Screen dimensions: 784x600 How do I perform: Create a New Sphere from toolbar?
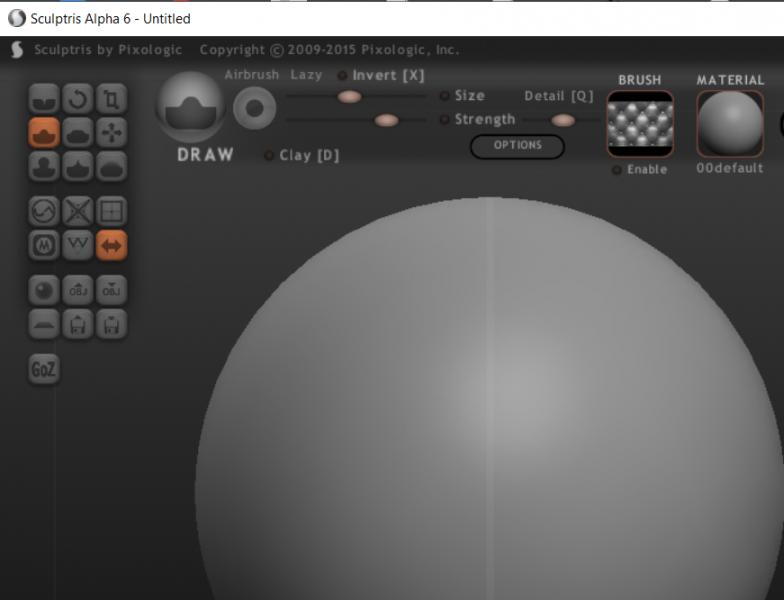(44, 290)
